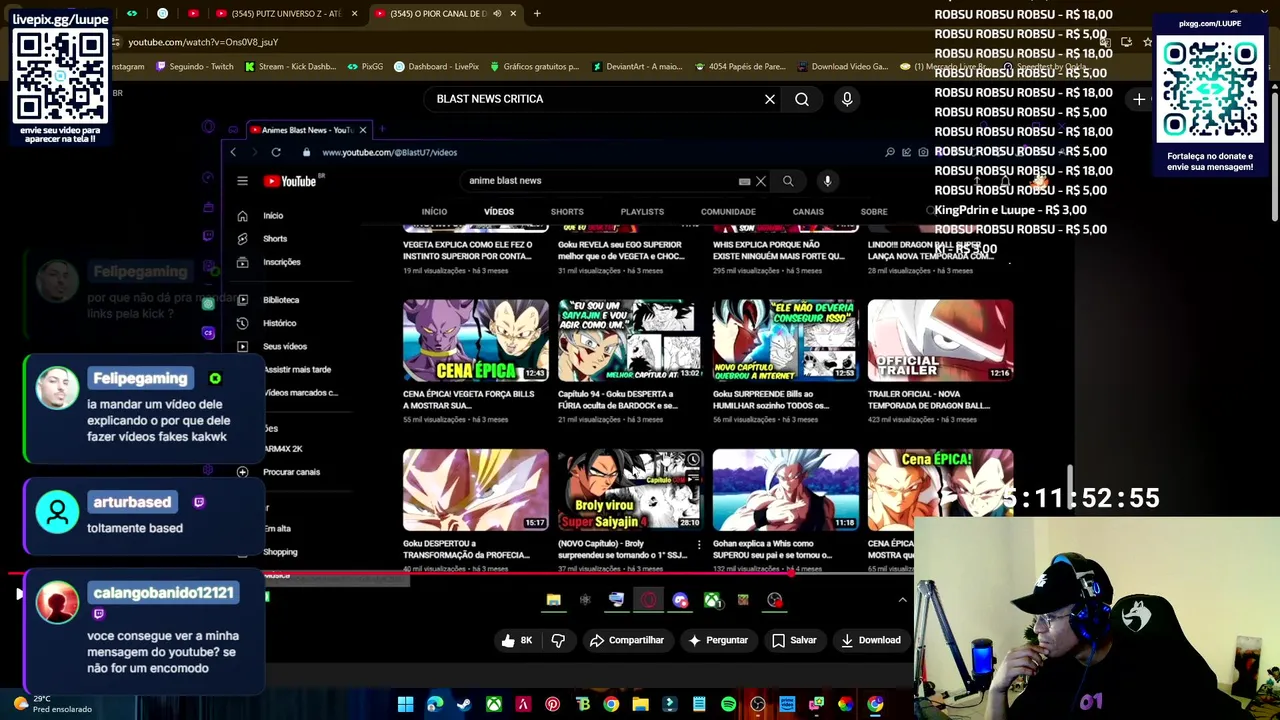Expand the inner taskbar hidden icons chevron
1280x720 pixels.
[x=902, y=600]
